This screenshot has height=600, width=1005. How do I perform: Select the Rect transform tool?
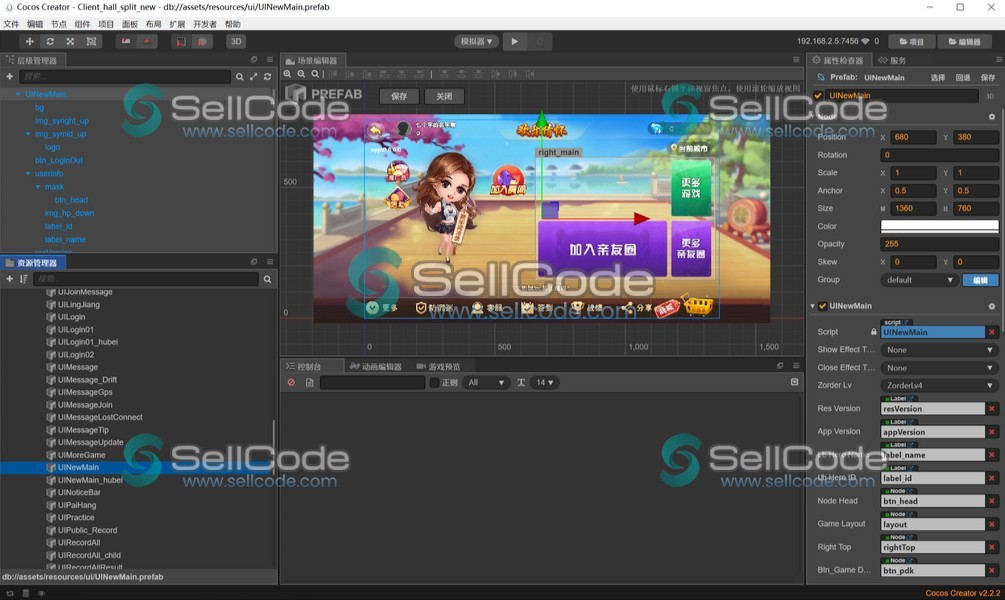click(x=91, y=41)
